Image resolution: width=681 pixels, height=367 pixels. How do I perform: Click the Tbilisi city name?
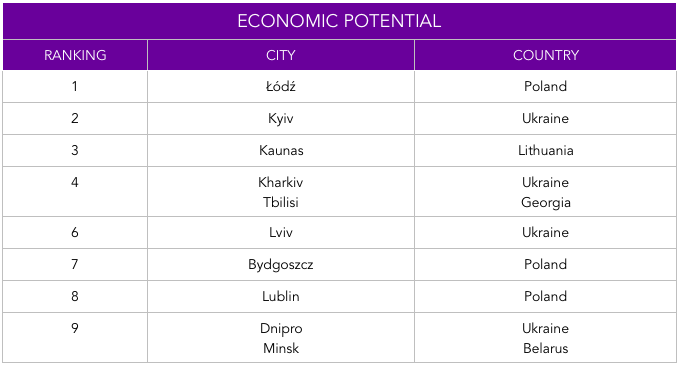[x=281, y=202]
